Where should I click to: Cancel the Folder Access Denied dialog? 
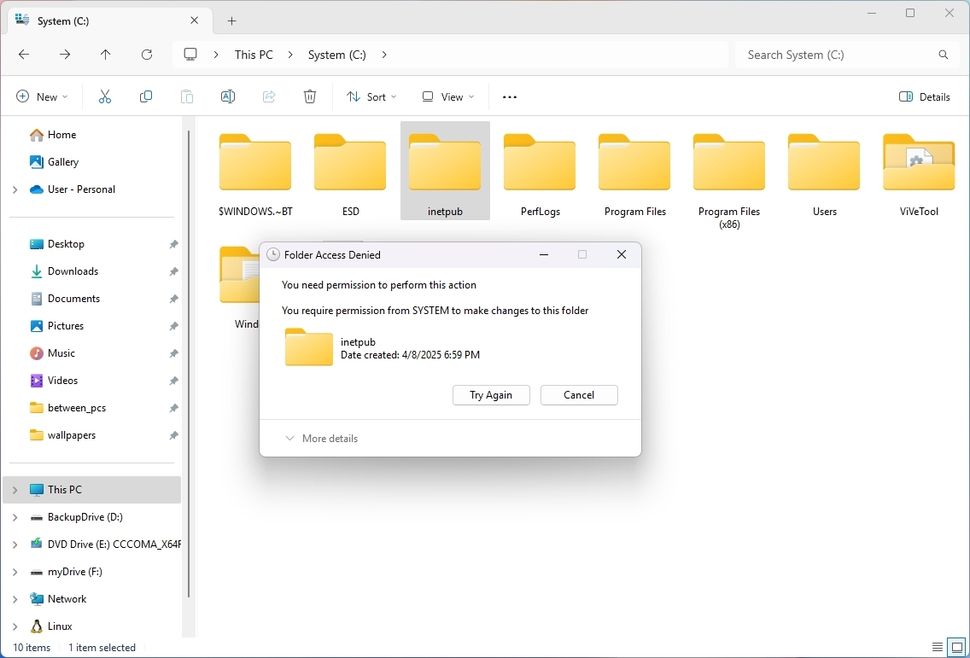tap(578, 395)
